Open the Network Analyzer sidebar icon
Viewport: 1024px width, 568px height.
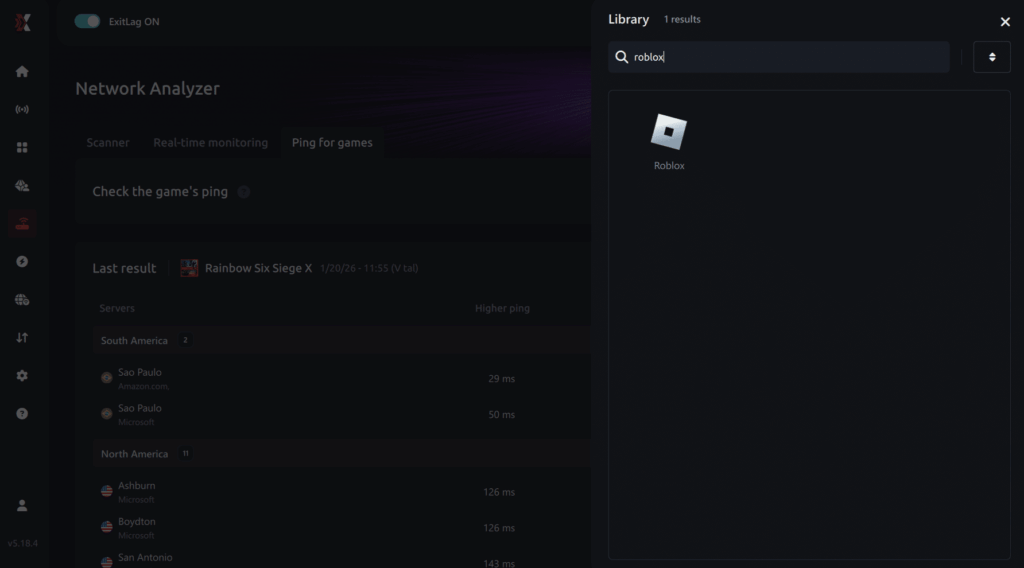click(x=22, y=224)
